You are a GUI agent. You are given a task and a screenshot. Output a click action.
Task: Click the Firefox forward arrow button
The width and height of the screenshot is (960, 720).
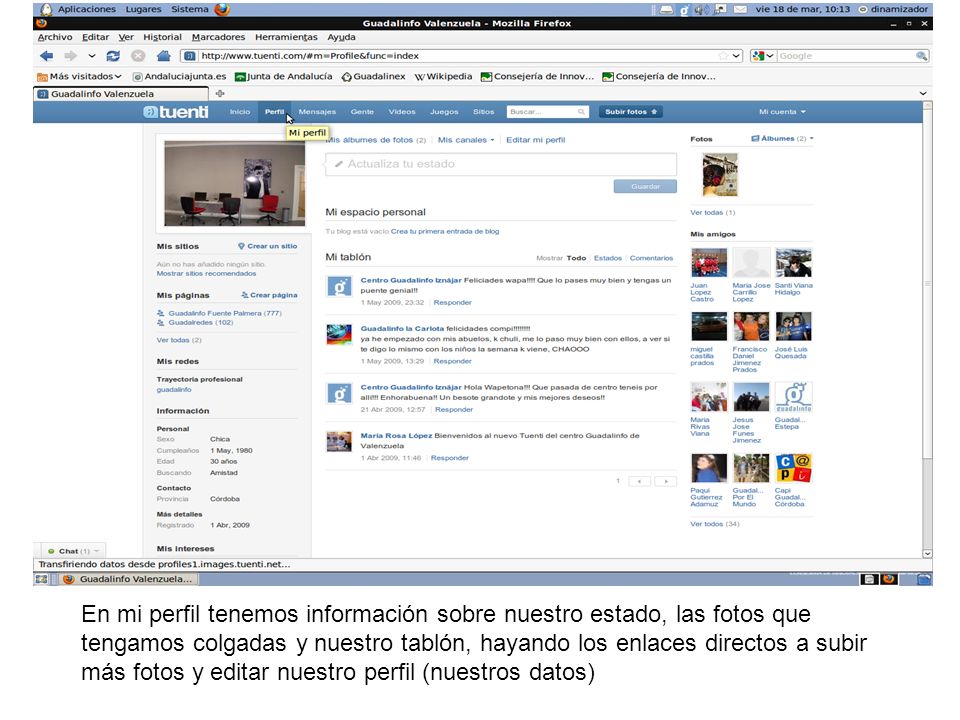point(70,56)
